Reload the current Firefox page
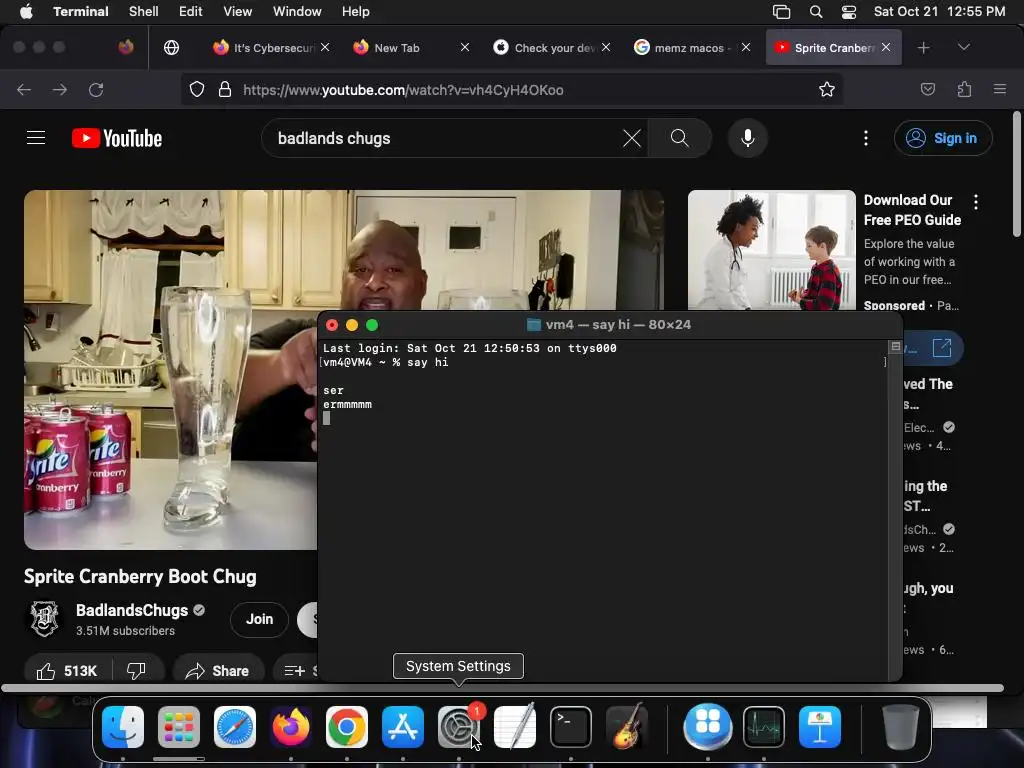1024x768 pixels. tap(96, 89)
